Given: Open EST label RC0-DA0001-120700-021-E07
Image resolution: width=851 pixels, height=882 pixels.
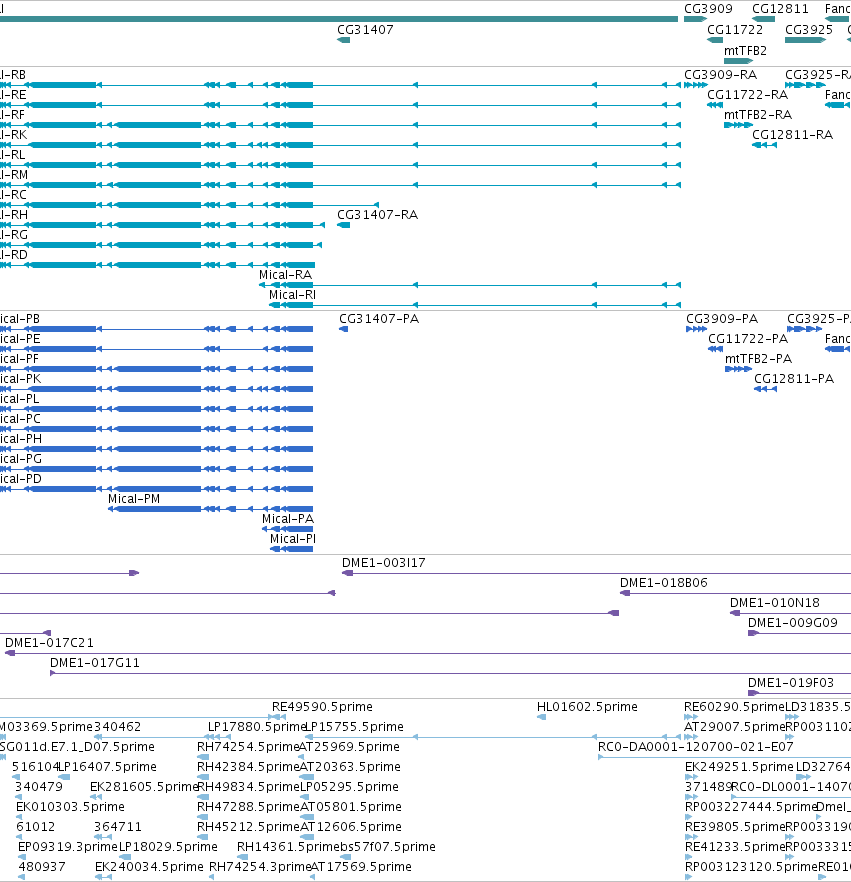Looking at the screenshot, I should pyautogui.click(x=695, y=747).
